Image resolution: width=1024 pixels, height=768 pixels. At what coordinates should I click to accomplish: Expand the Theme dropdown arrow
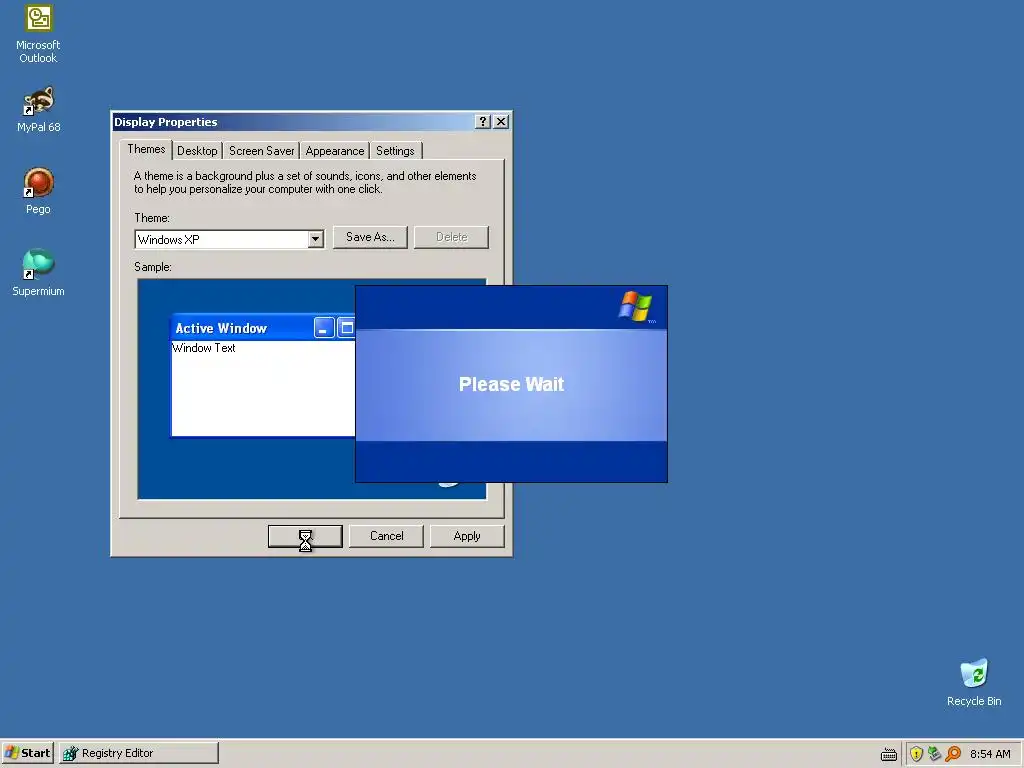[x=315, y=239]
